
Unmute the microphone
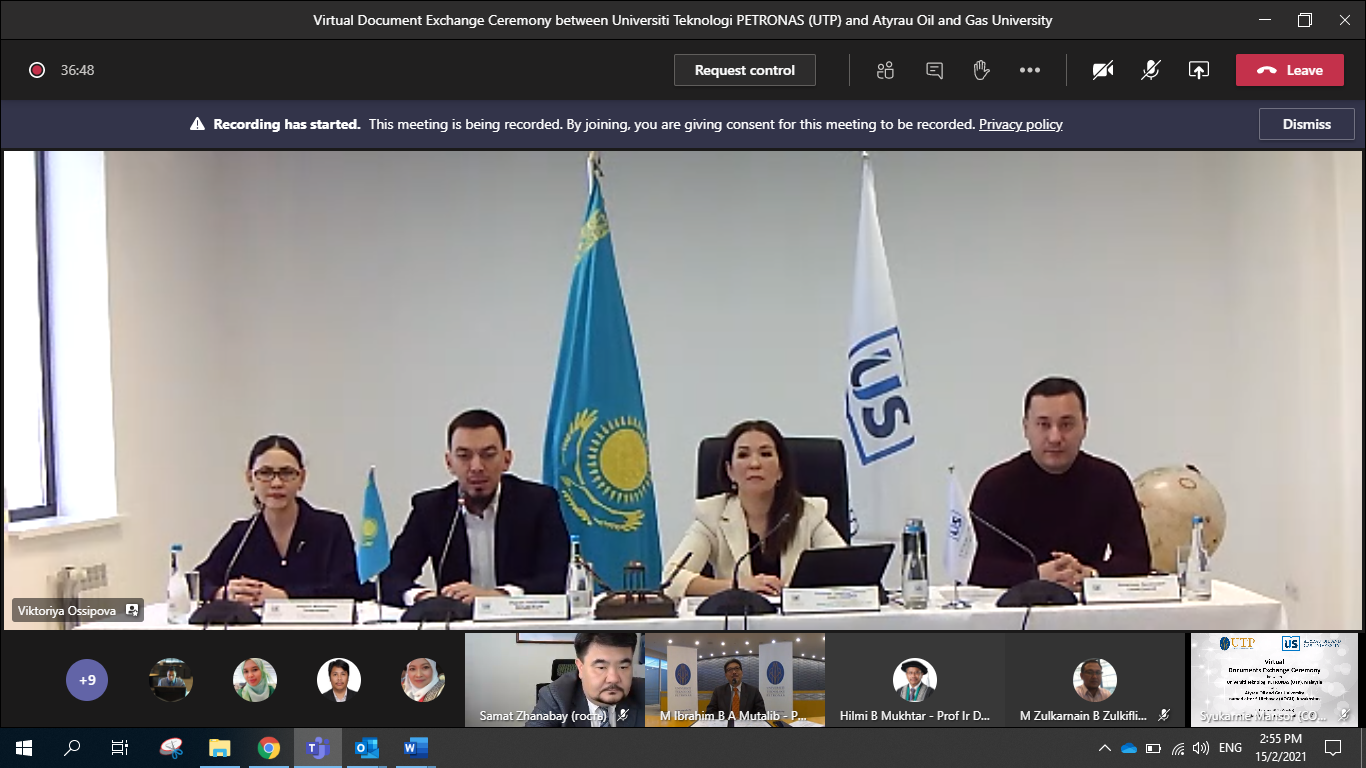point(1151,70)
